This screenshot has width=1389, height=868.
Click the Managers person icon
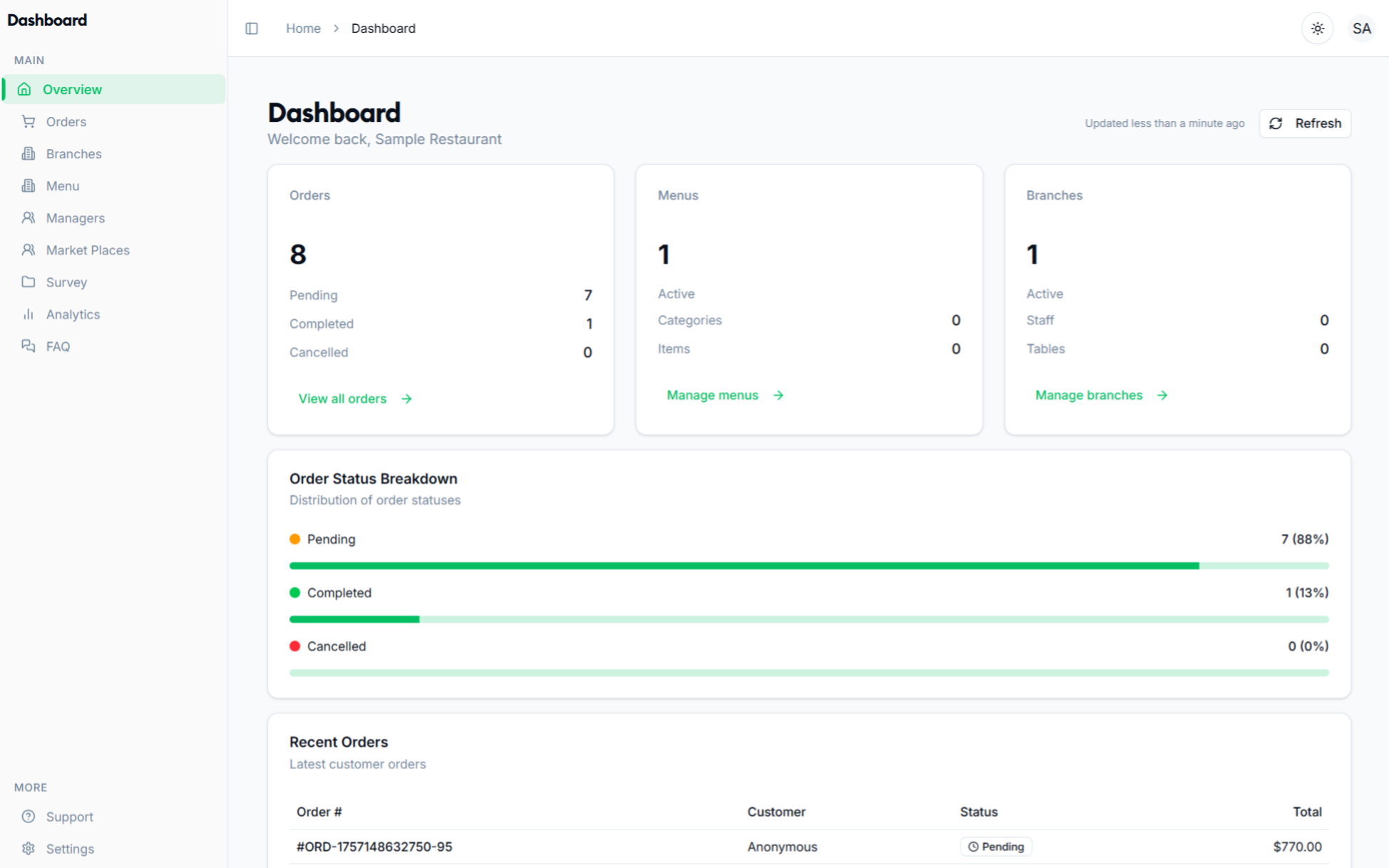coord(29,218)
